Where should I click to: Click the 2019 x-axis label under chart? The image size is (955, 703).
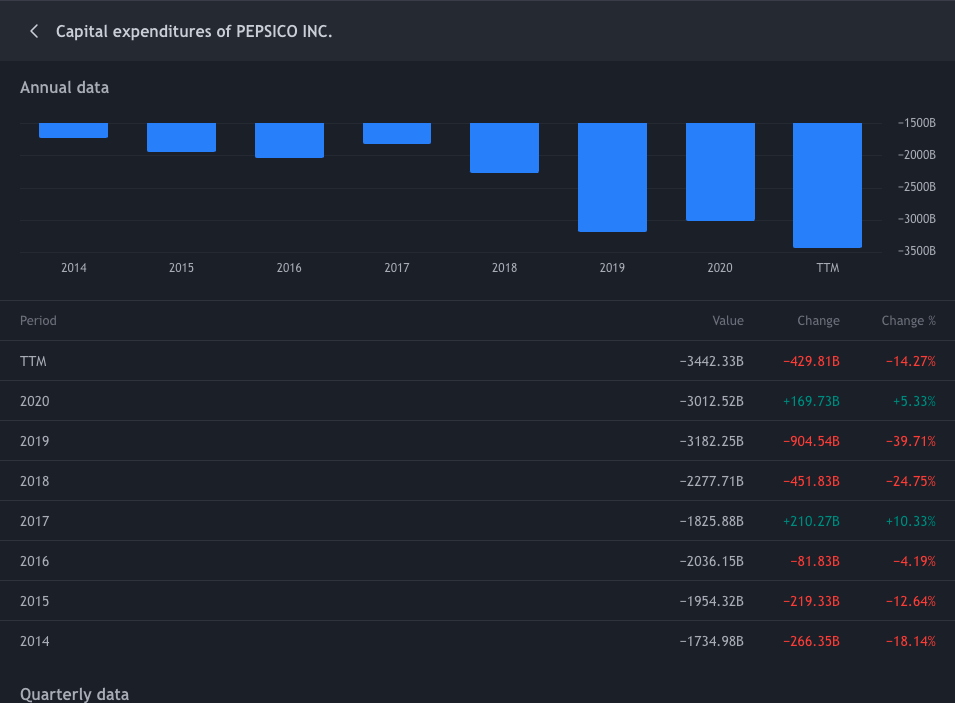612,268
